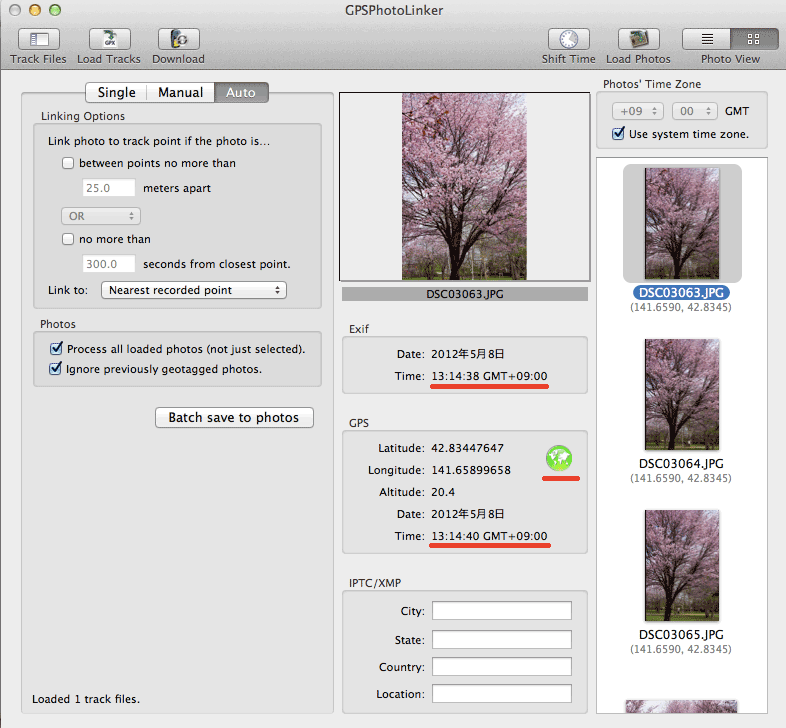
Task: Select the DSC03064.JPG thumbnail
Action: point(682,395)
